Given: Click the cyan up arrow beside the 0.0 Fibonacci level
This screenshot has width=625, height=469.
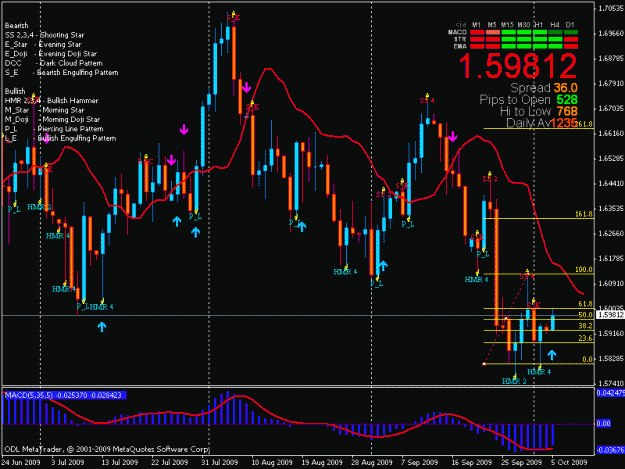Looking at the screenshot, I should [552, 355].
